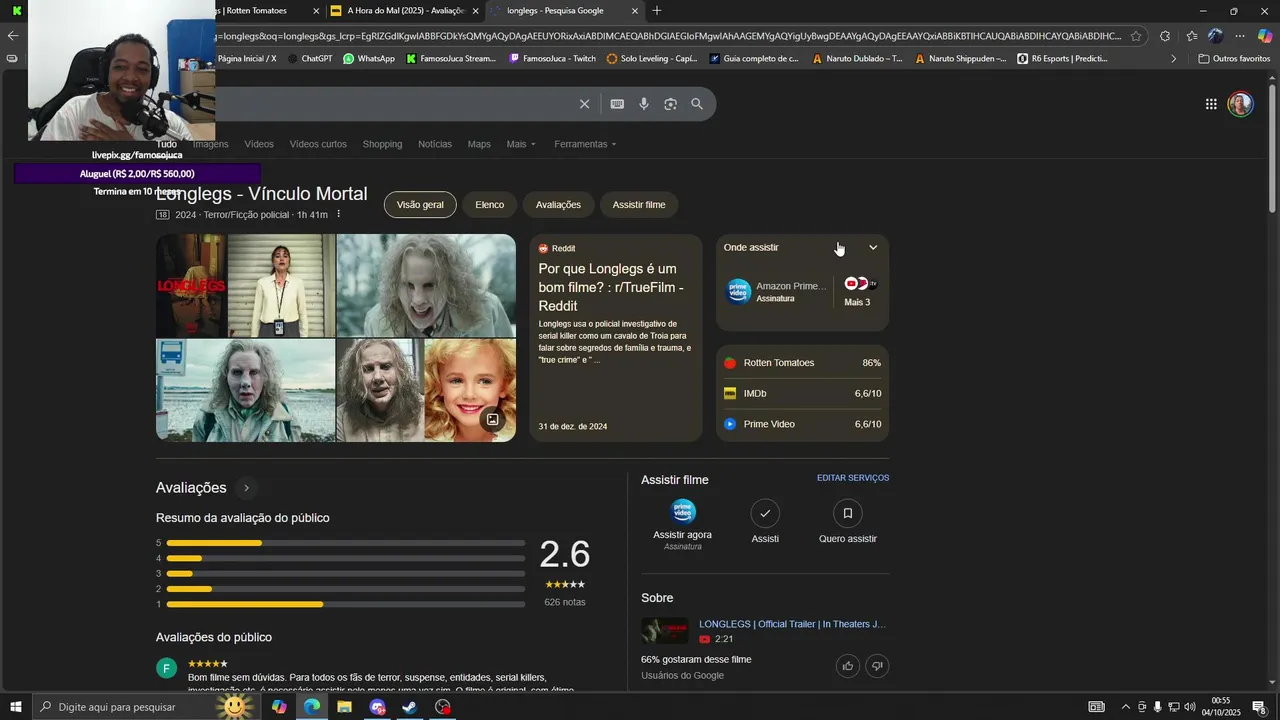Select the Avaliações chip
1280x720 pixels.
pyautogui.click(x=558, y=205)
